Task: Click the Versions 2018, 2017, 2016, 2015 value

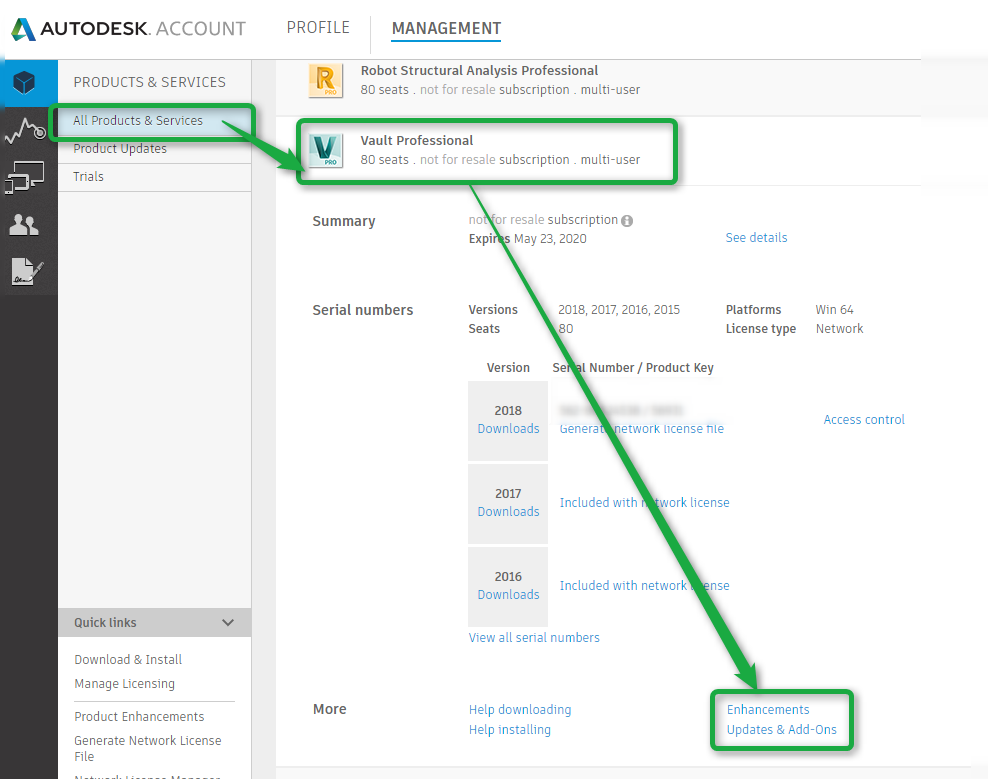Action: pyautogui.click(x=619, y=309)
